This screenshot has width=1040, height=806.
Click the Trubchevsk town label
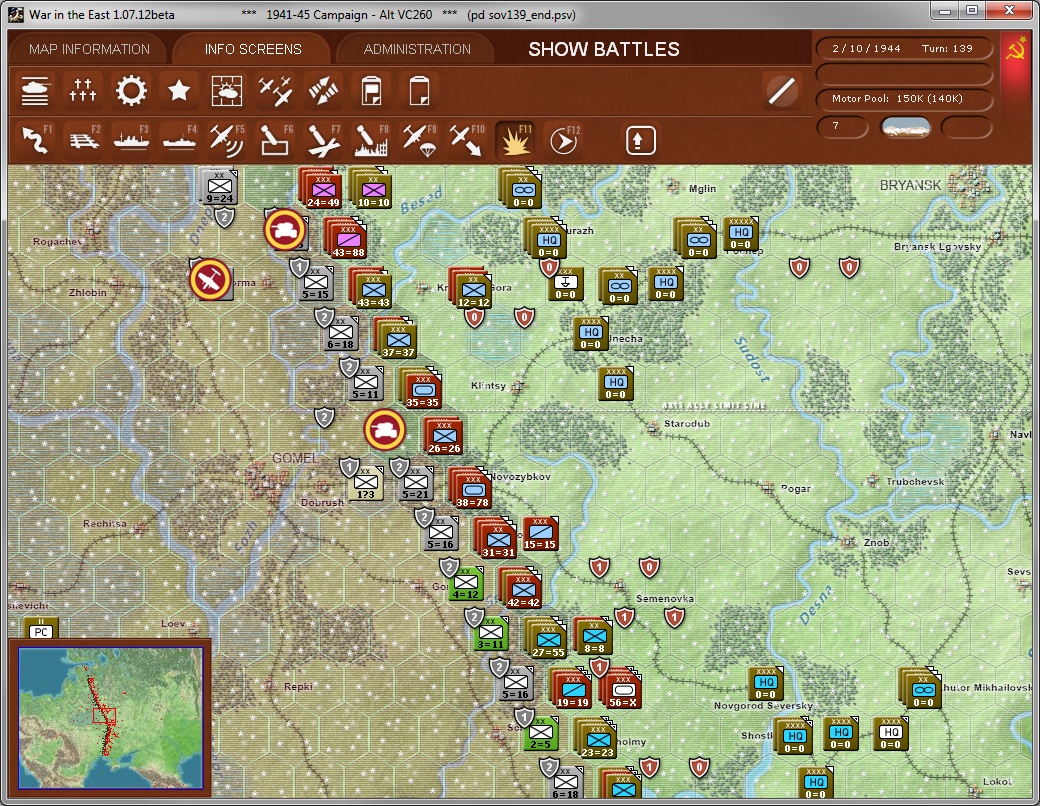(x=915, y=481)
